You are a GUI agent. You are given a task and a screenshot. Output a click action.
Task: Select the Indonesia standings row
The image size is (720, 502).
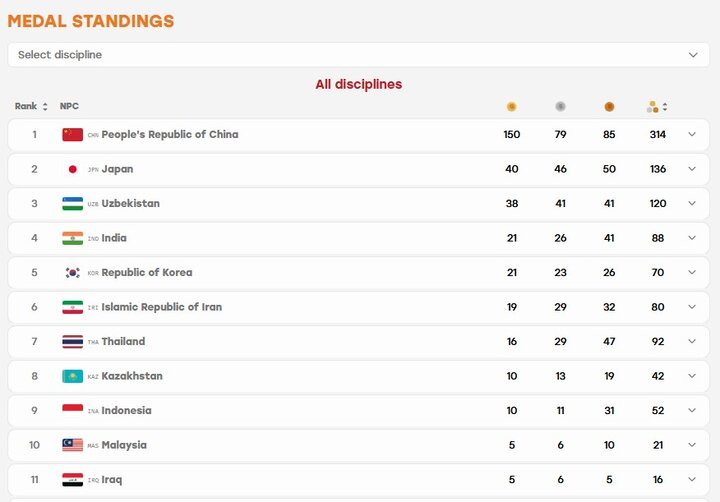358,411
